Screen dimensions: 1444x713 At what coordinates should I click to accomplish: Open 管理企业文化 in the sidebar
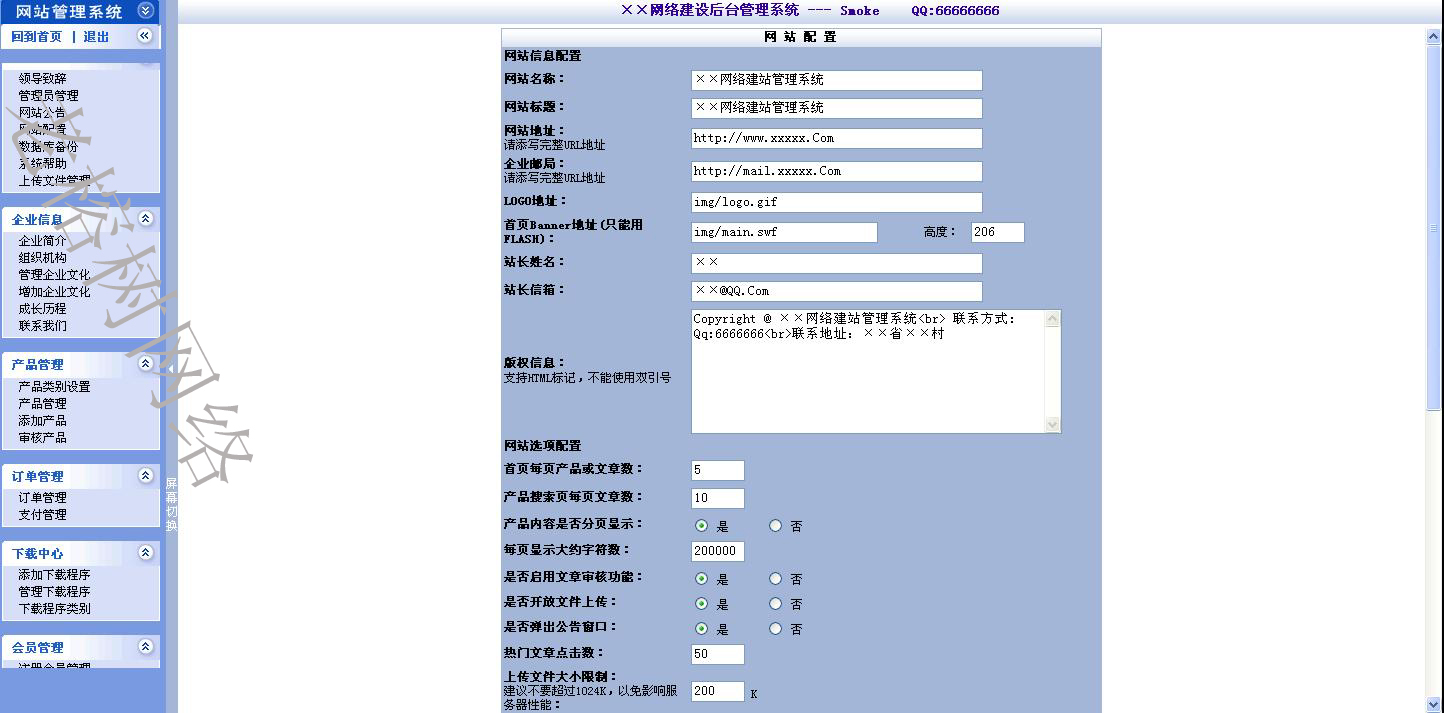point(54,274)
